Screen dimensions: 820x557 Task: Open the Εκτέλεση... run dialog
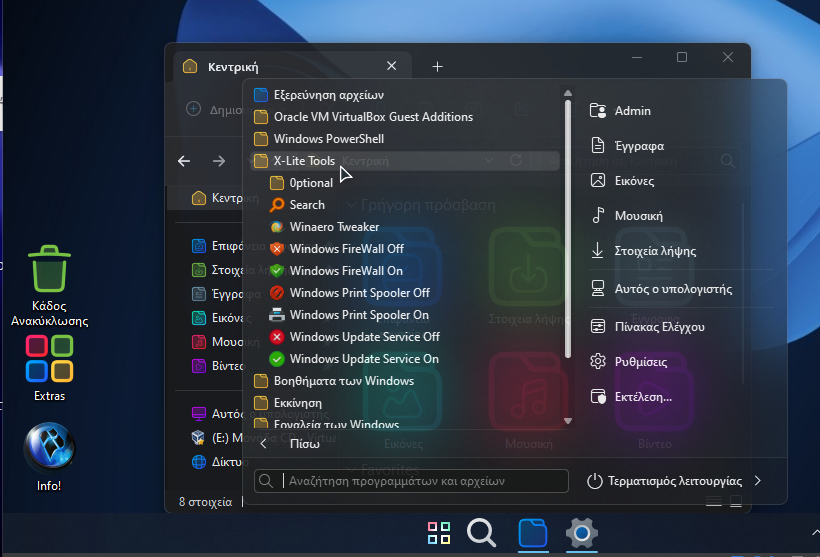(631, 396)
